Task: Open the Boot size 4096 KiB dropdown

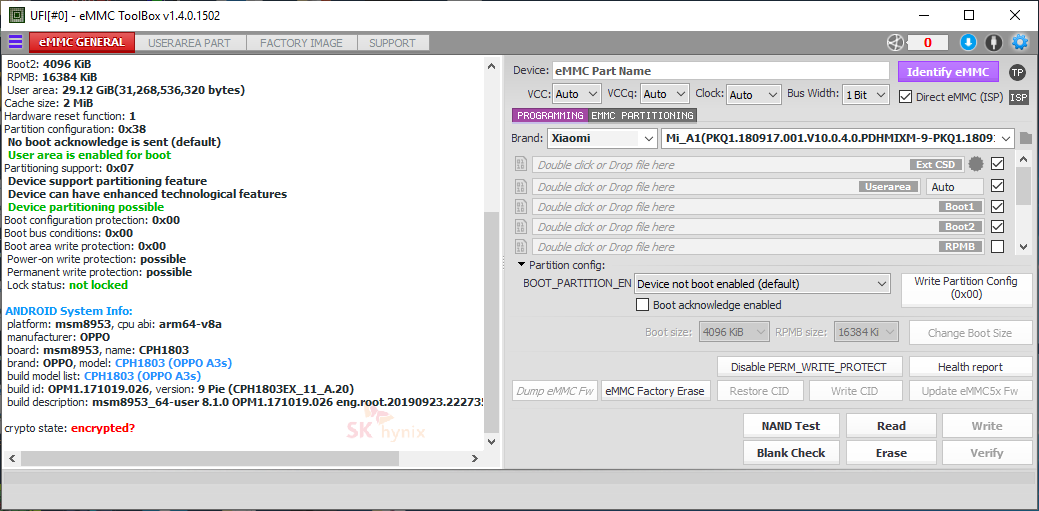Action: pyautogui.click(x=734, y=331)
